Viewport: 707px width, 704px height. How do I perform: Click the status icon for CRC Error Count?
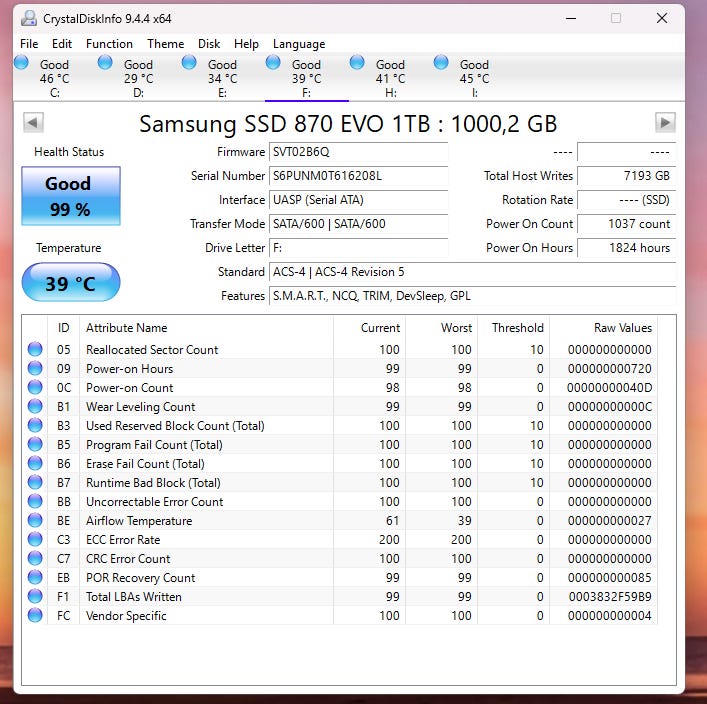tap(35, 558)
